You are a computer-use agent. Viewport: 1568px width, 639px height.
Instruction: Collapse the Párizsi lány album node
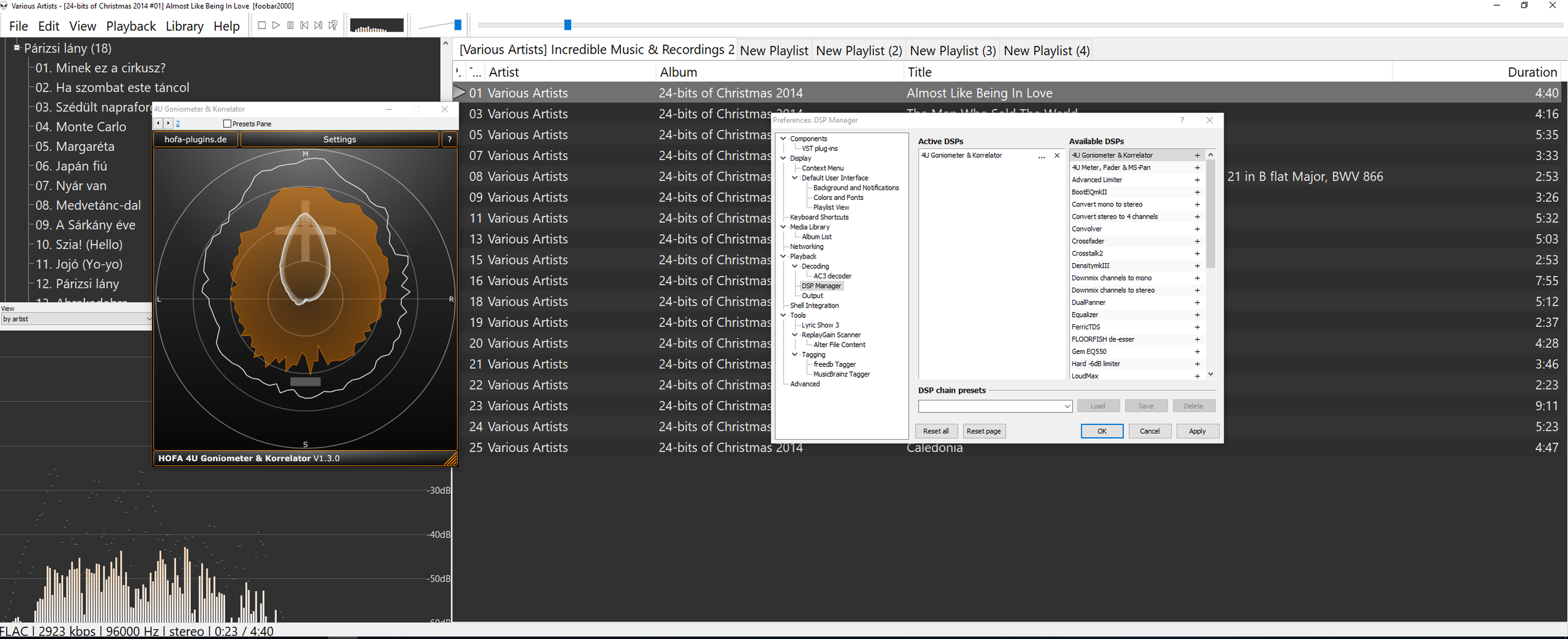point(17,48)
